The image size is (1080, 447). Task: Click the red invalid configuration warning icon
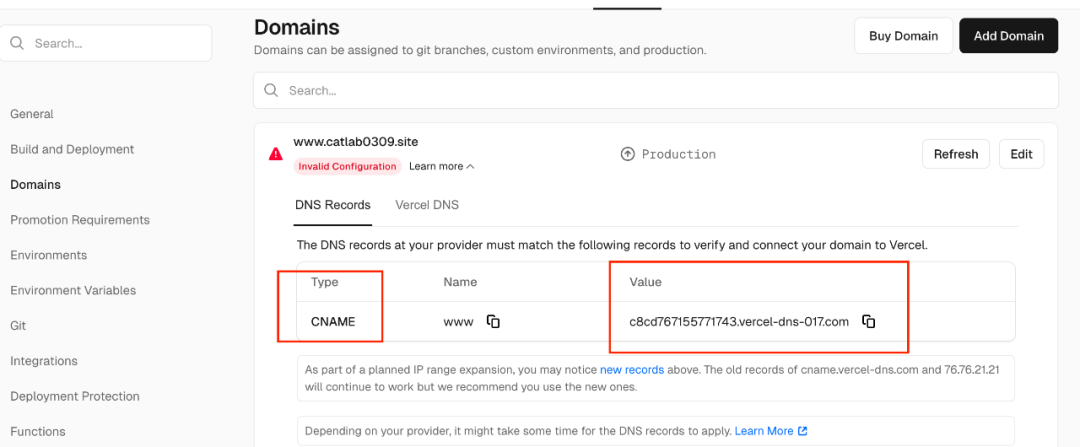[x=276, y=154]
